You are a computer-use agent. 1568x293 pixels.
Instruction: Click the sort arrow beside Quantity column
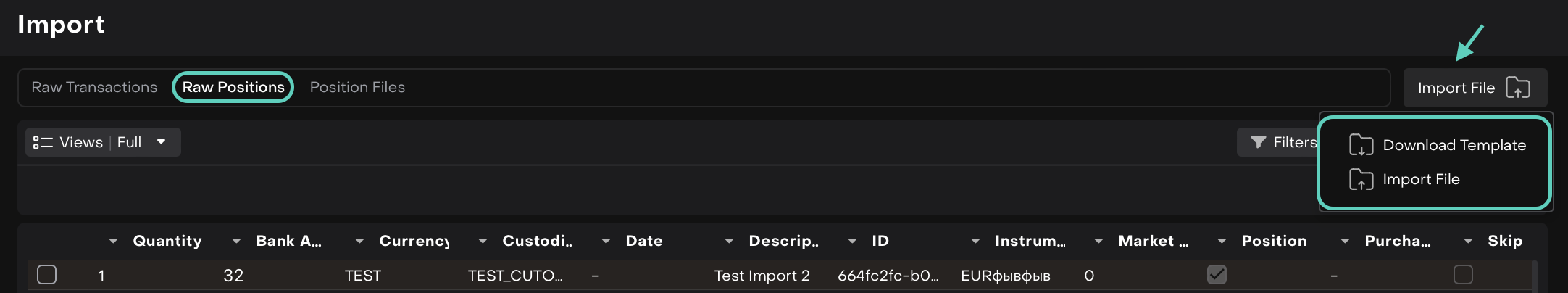click(x=113, y=241)
